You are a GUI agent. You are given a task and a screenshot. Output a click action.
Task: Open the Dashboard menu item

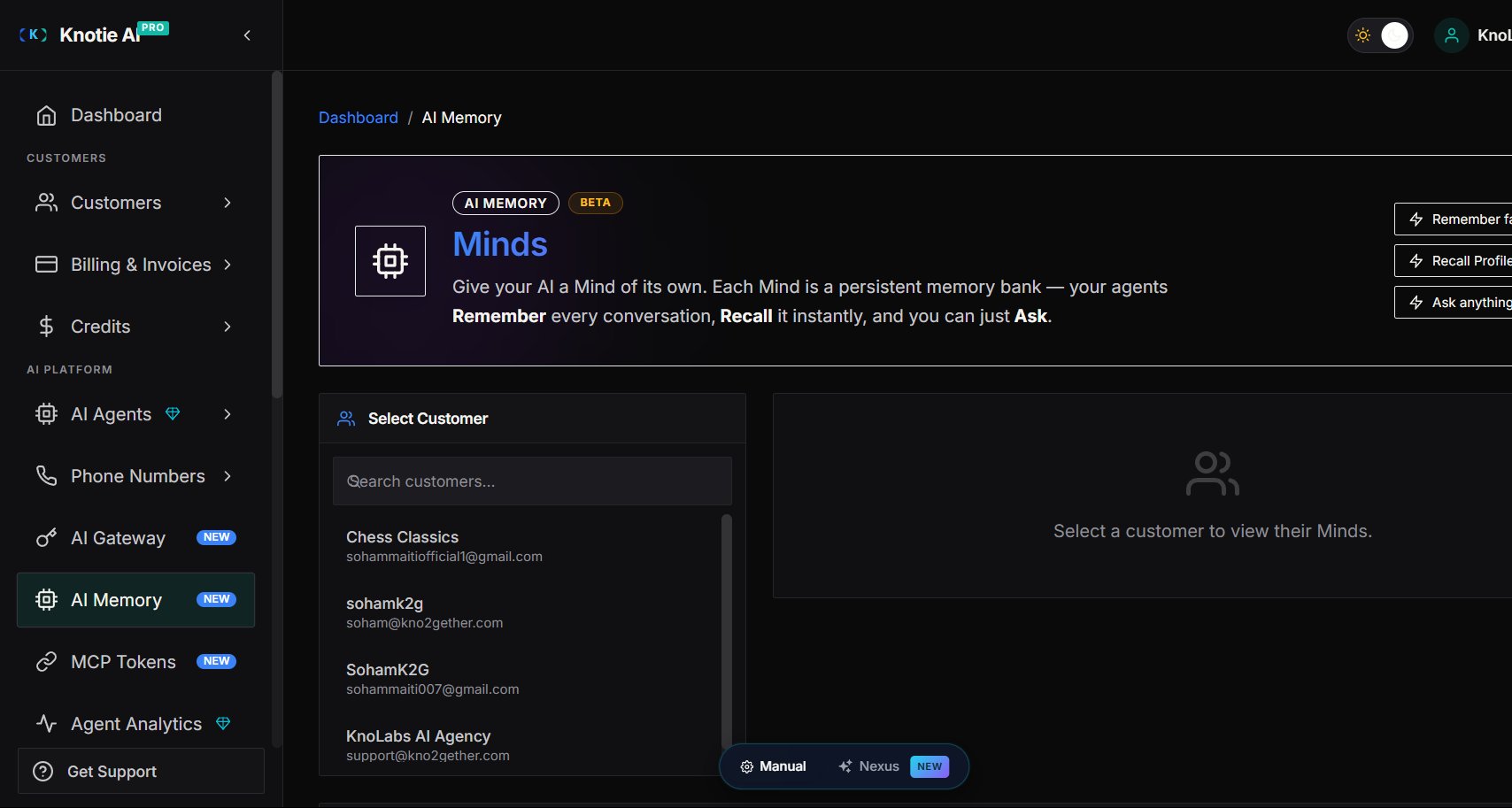pos(135,115)
